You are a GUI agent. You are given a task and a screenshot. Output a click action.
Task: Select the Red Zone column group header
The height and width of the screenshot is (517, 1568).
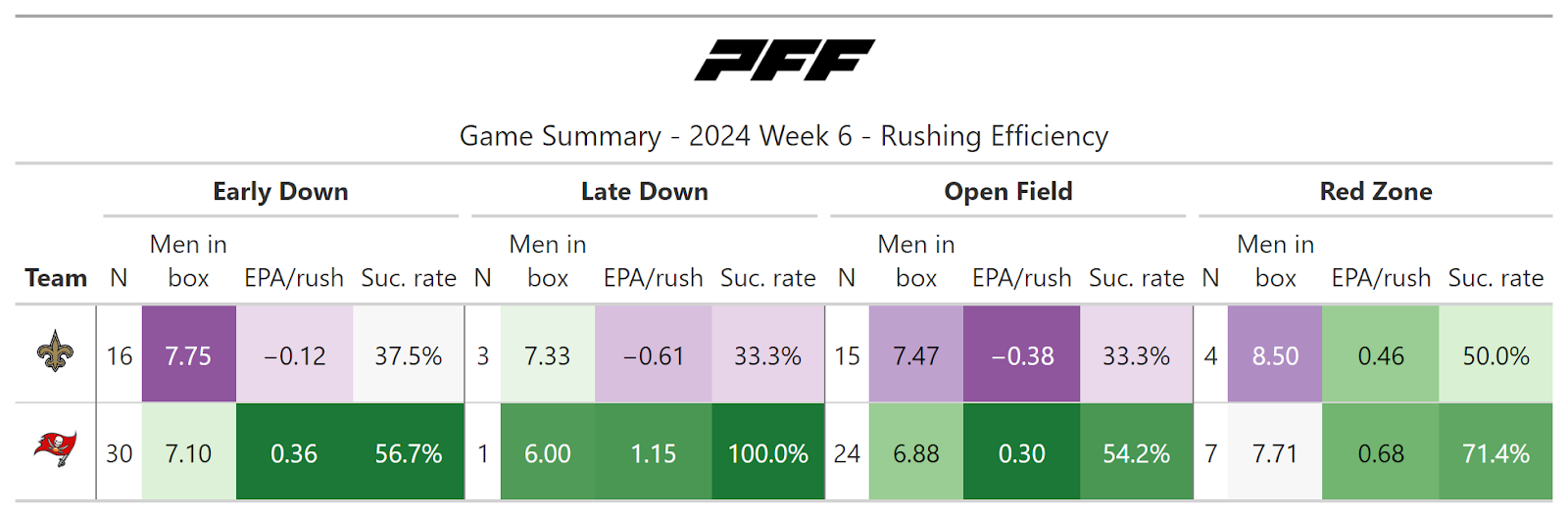tap(1375, 192)
